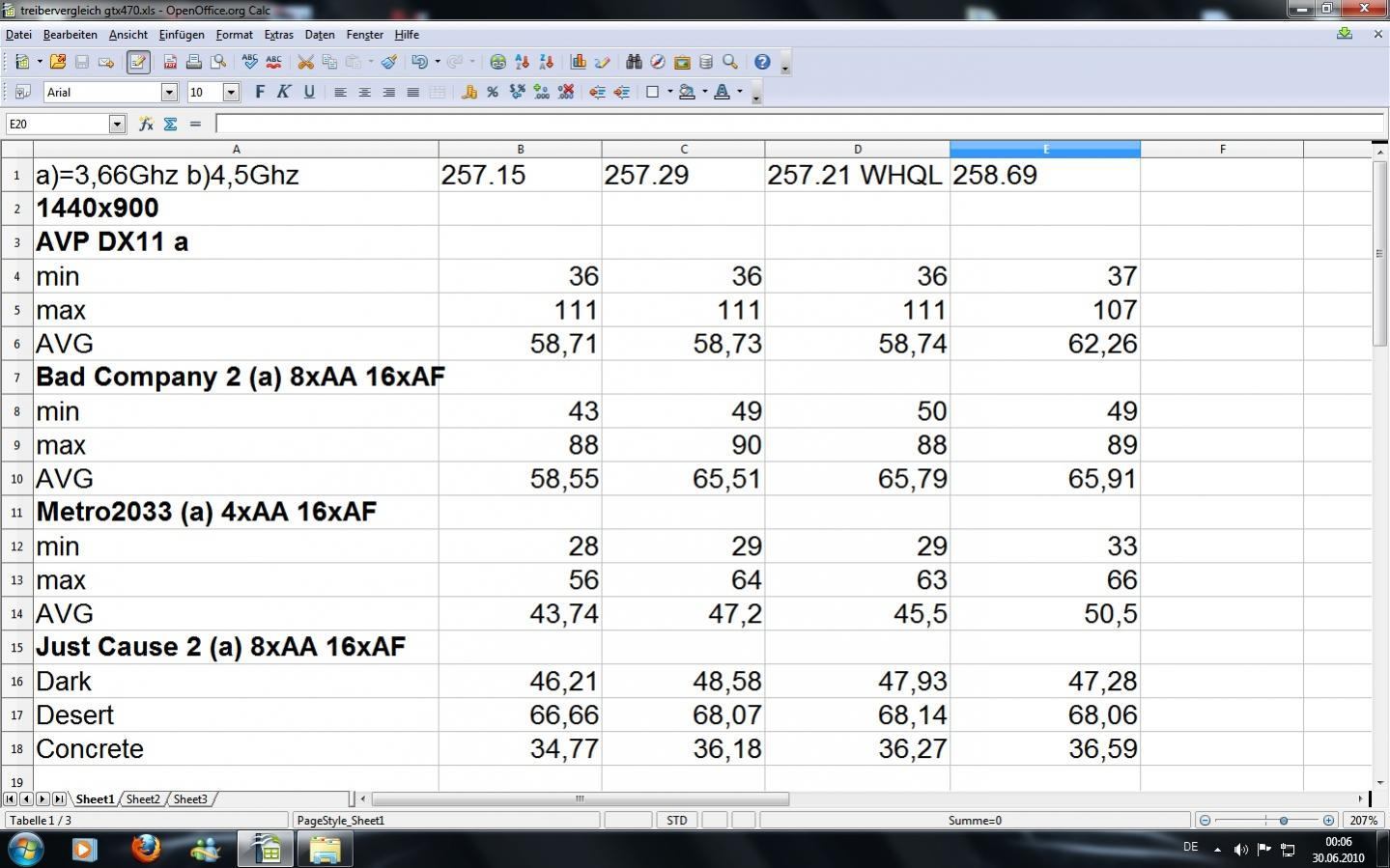Toggle Edit File mode
The height and width of the screenshot is (868, 1390).
[x=138, y=62]
